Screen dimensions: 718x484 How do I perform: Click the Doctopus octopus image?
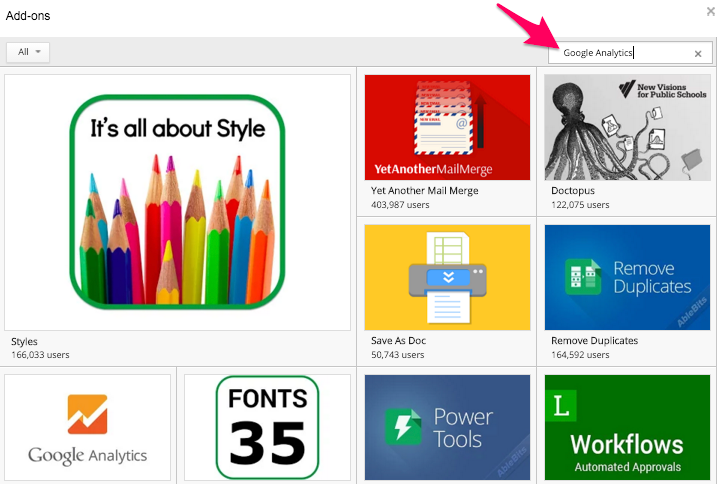click(627, 127)
